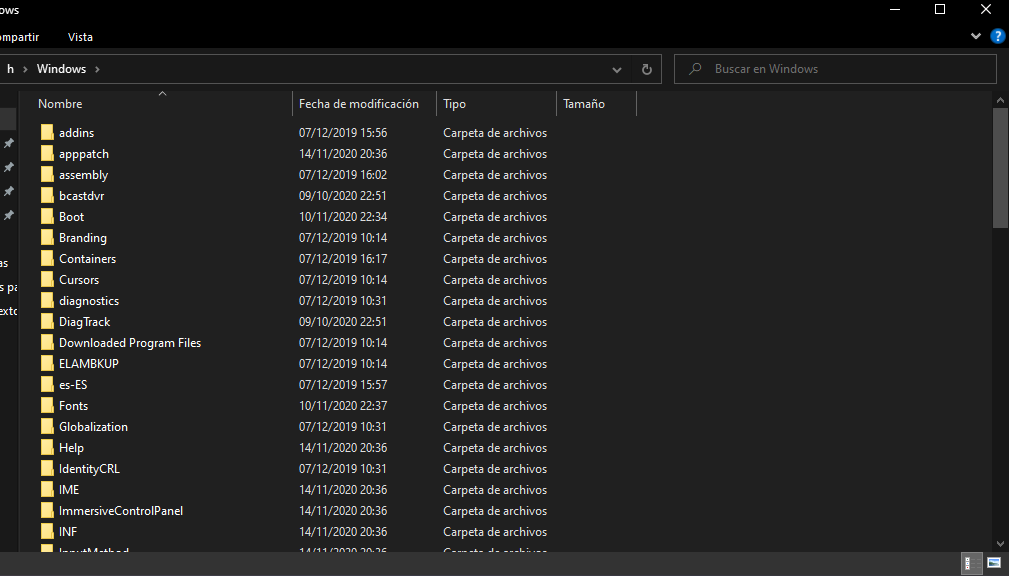
Task: Switch to large icons view layout
Action: (994, 563)
